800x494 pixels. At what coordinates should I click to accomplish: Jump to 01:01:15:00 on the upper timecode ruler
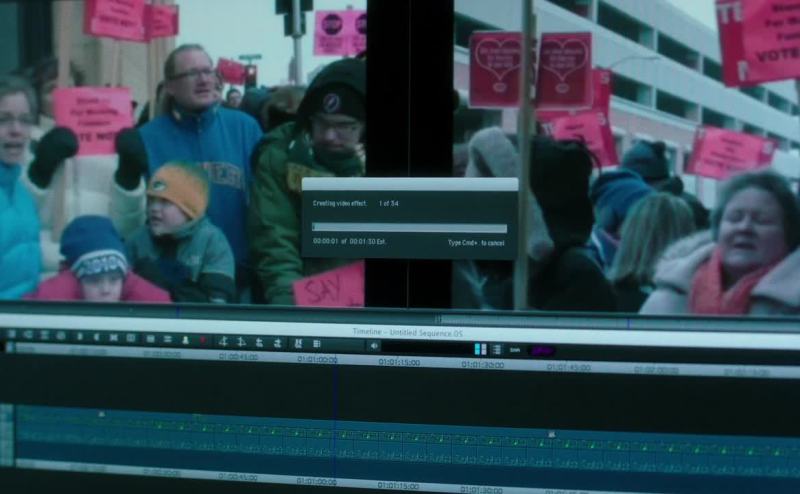pos(399,362)
